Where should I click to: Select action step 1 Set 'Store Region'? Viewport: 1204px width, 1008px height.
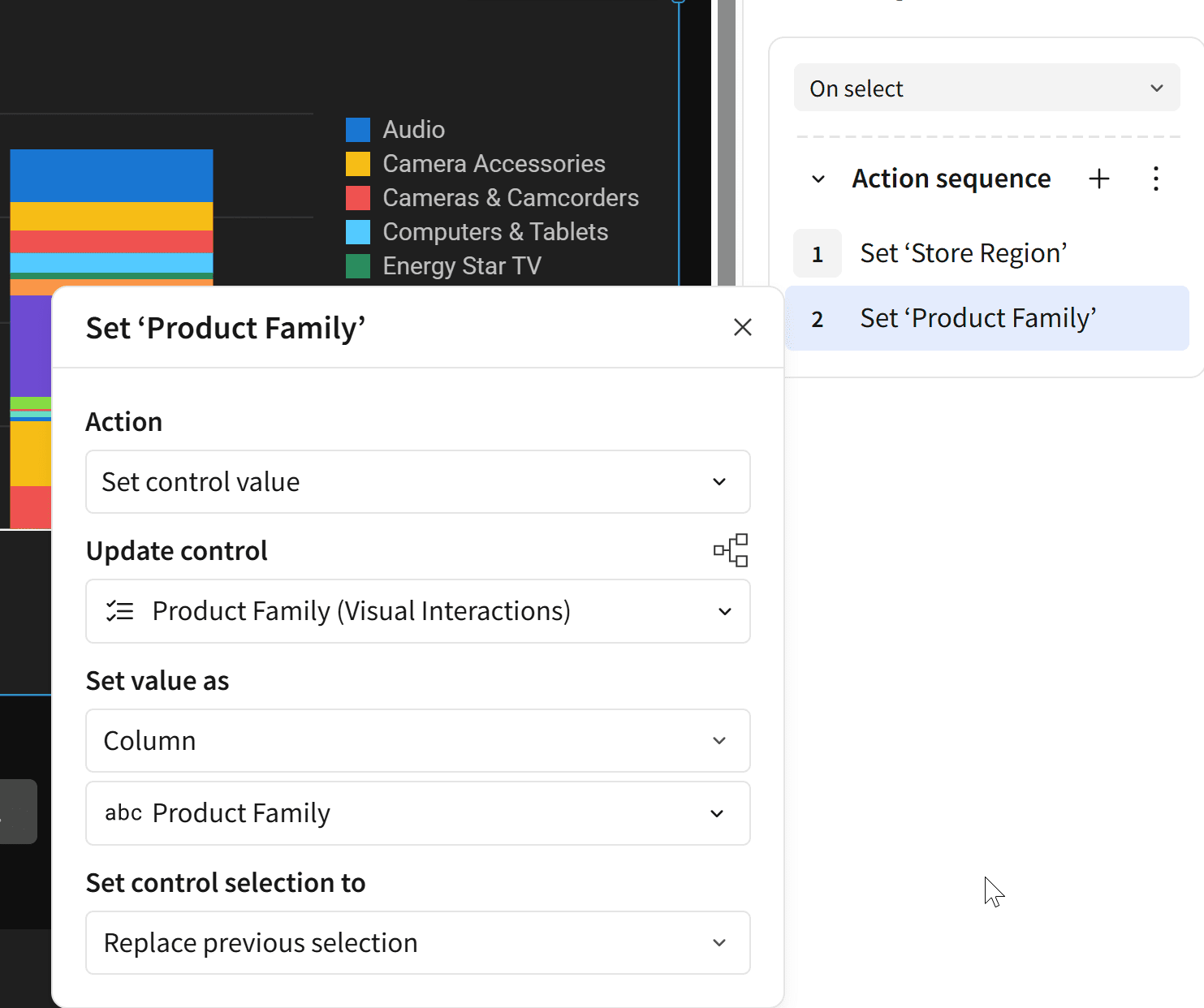point(963,253)
